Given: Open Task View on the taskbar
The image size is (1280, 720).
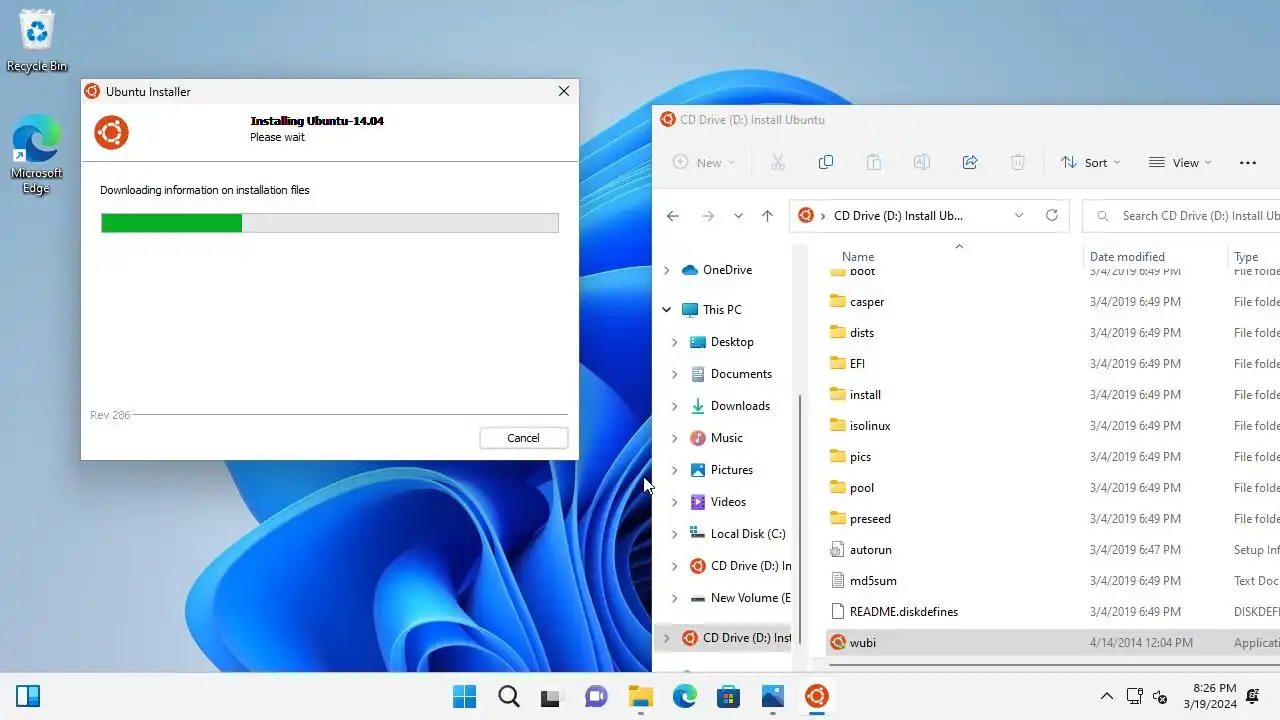Looking at the screenshot, I should pyautogui.click(x=552, y=696).
